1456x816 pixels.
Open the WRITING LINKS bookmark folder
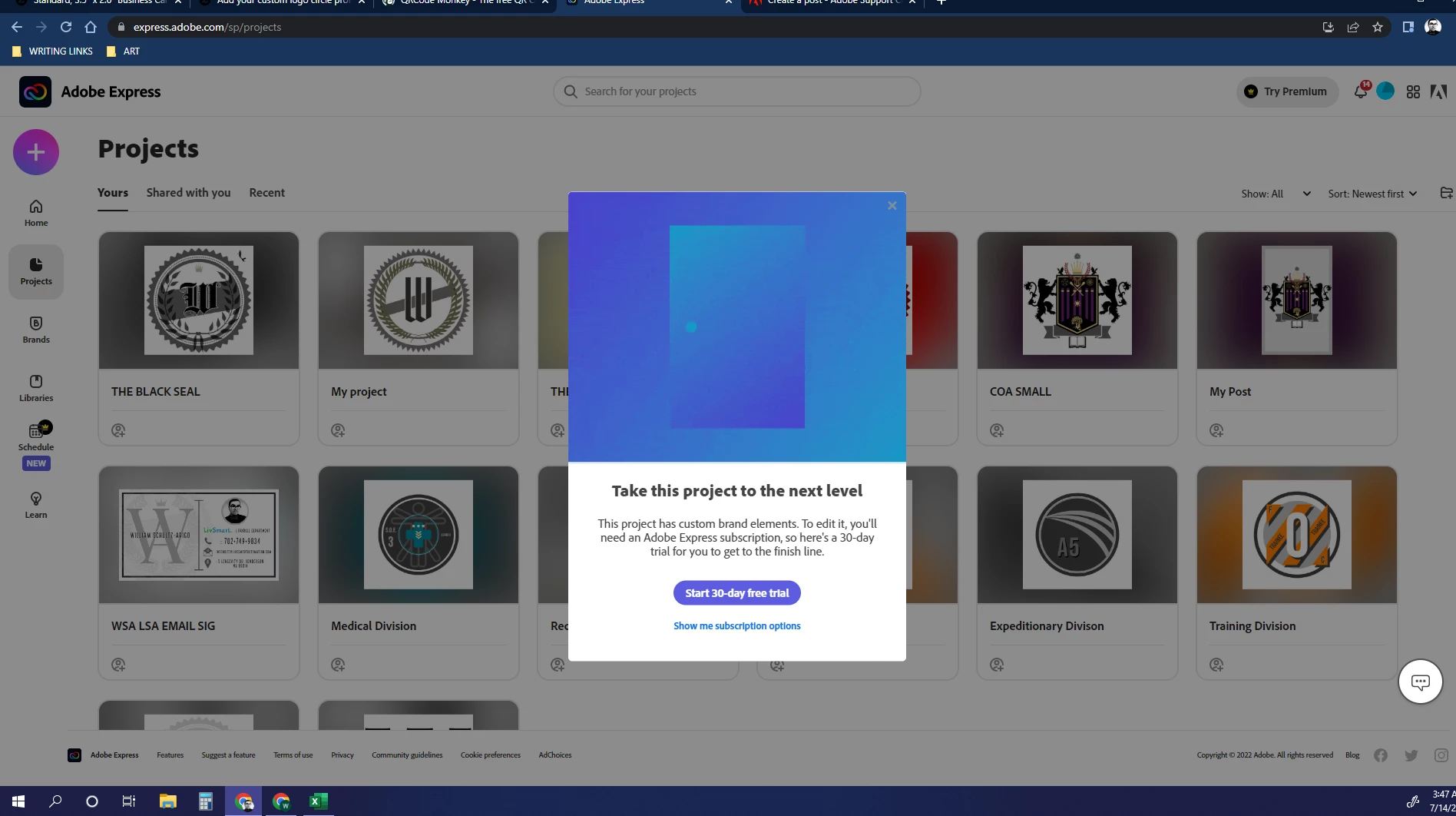[x=52, y=51]
